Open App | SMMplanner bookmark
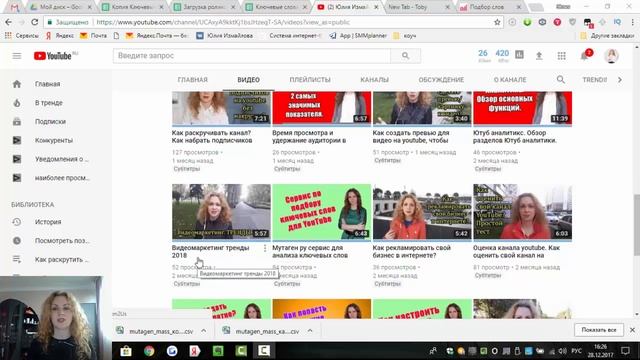 [358, 36]
